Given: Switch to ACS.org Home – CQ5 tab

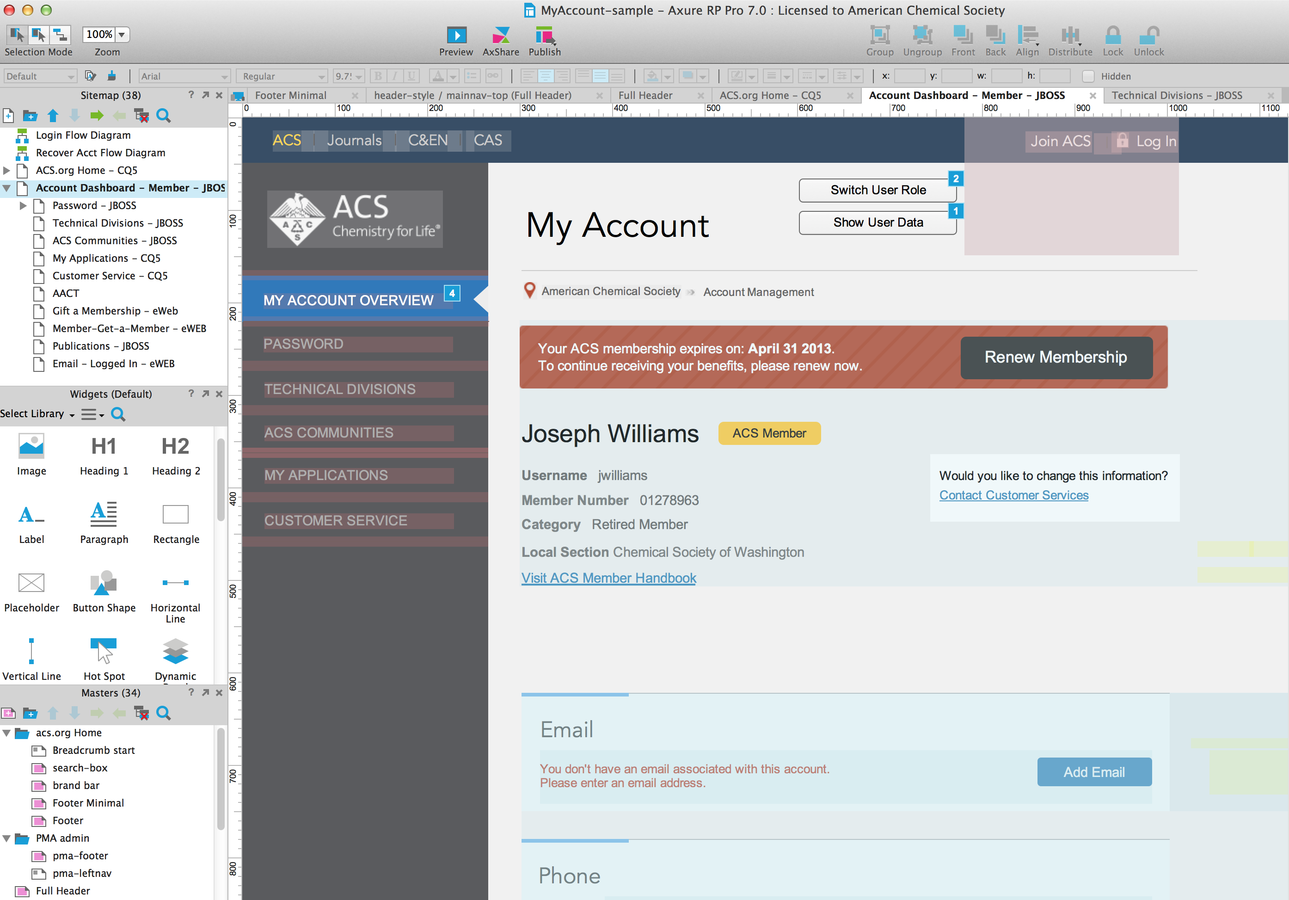Looking at the screenshot, I should click(x=770, y=96).
